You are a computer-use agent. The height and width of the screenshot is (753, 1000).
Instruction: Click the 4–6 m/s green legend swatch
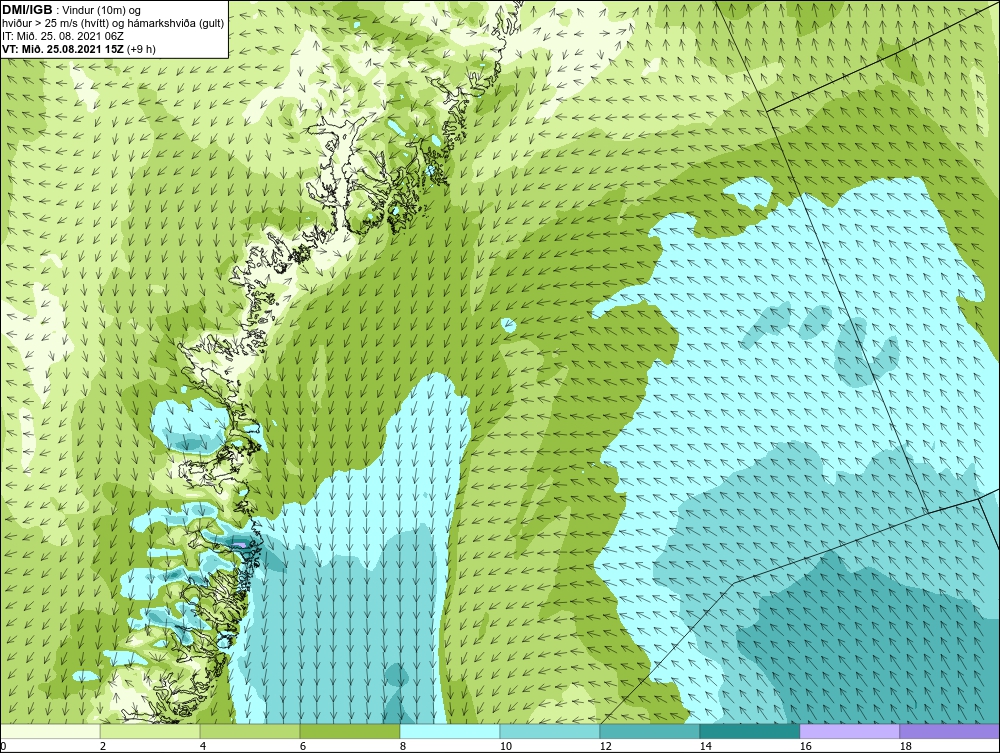pos(250,731)
